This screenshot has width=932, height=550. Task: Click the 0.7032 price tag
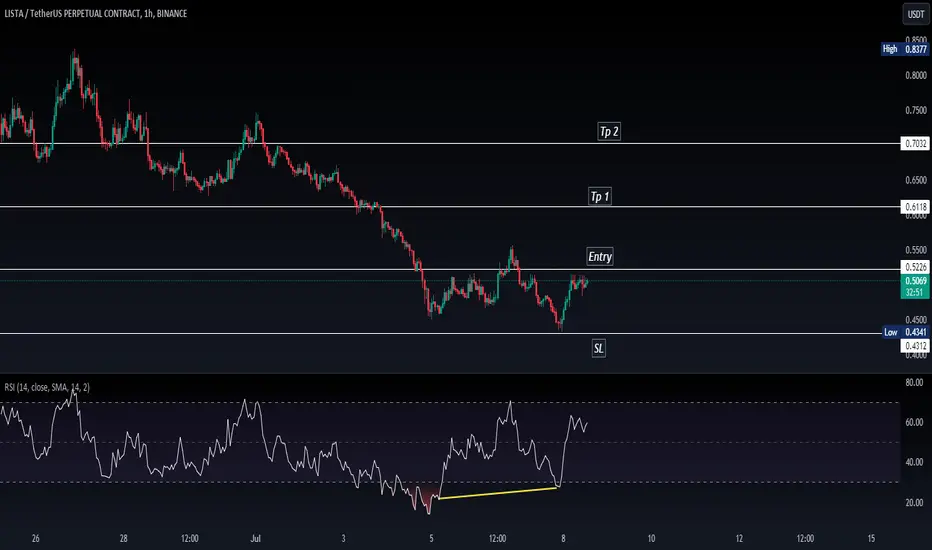coord(915,143)
